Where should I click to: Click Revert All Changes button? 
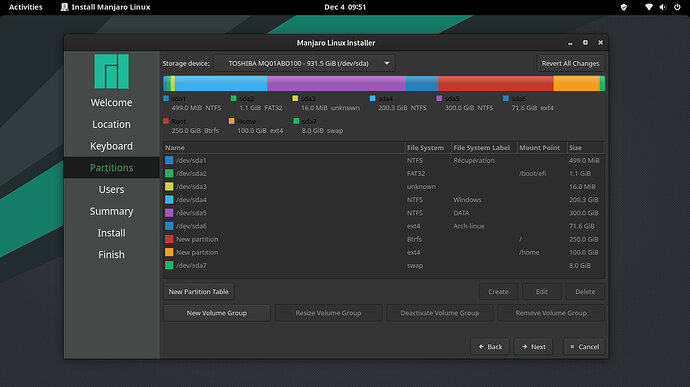tap(570, 63)
